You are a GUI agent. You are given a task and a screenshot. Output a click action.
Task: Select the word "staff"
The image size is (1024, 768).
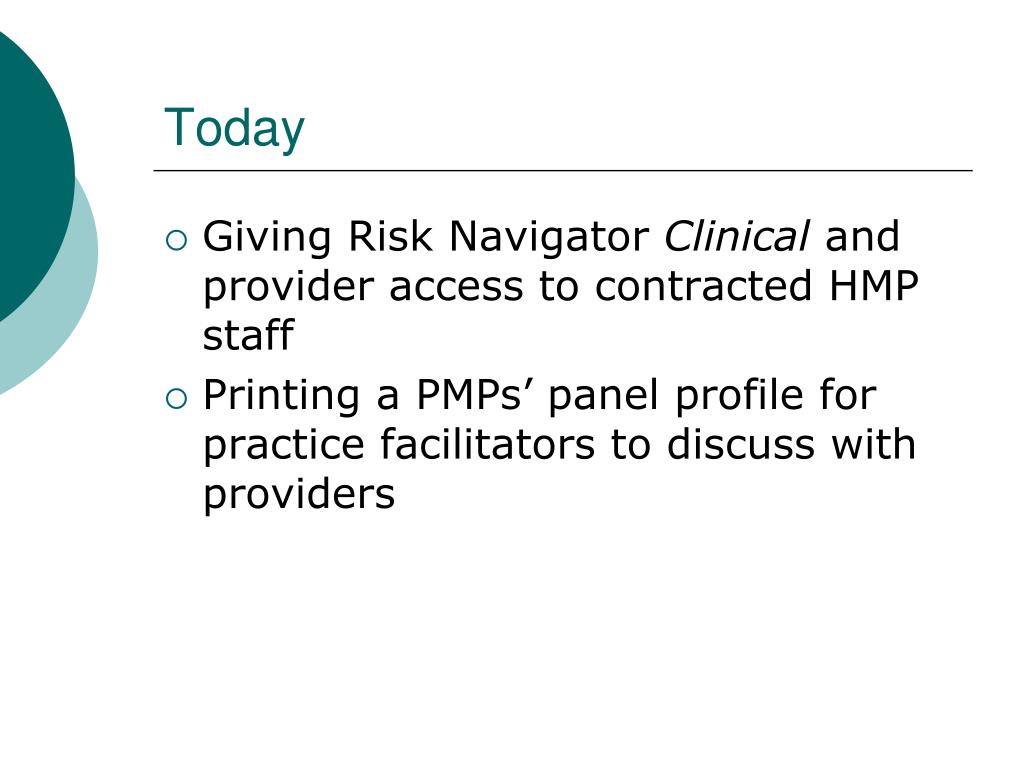coord(248,335)
